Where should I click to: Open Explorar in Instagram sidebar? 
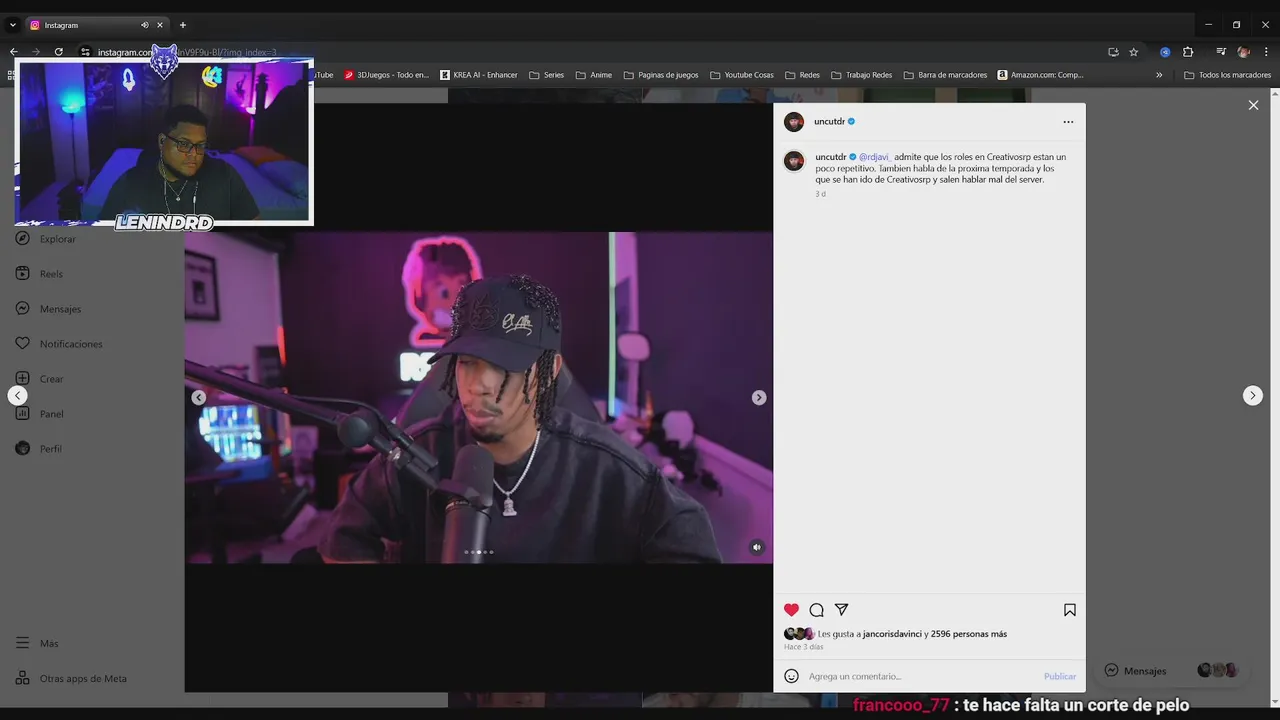coord(46,239)
